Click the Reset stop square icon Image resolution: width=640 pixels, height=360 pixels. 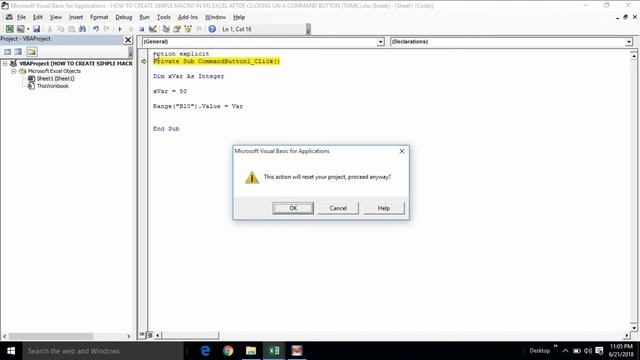[142, 29]
